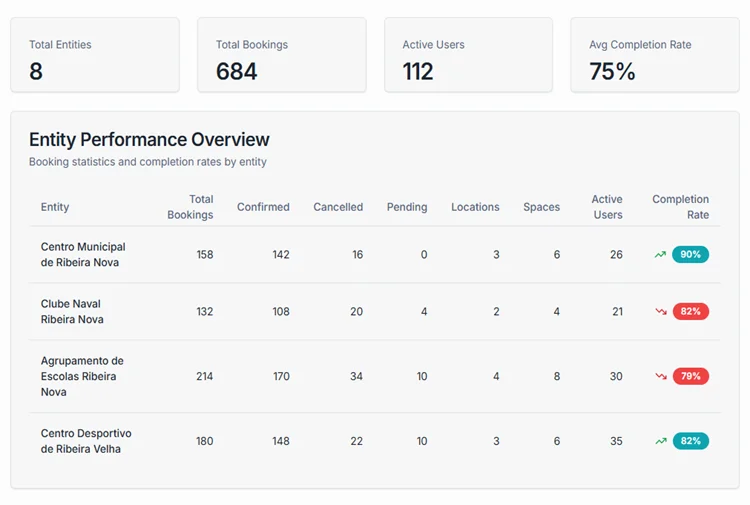
Task: Click the Pending column header
Action: coord(407,207)
